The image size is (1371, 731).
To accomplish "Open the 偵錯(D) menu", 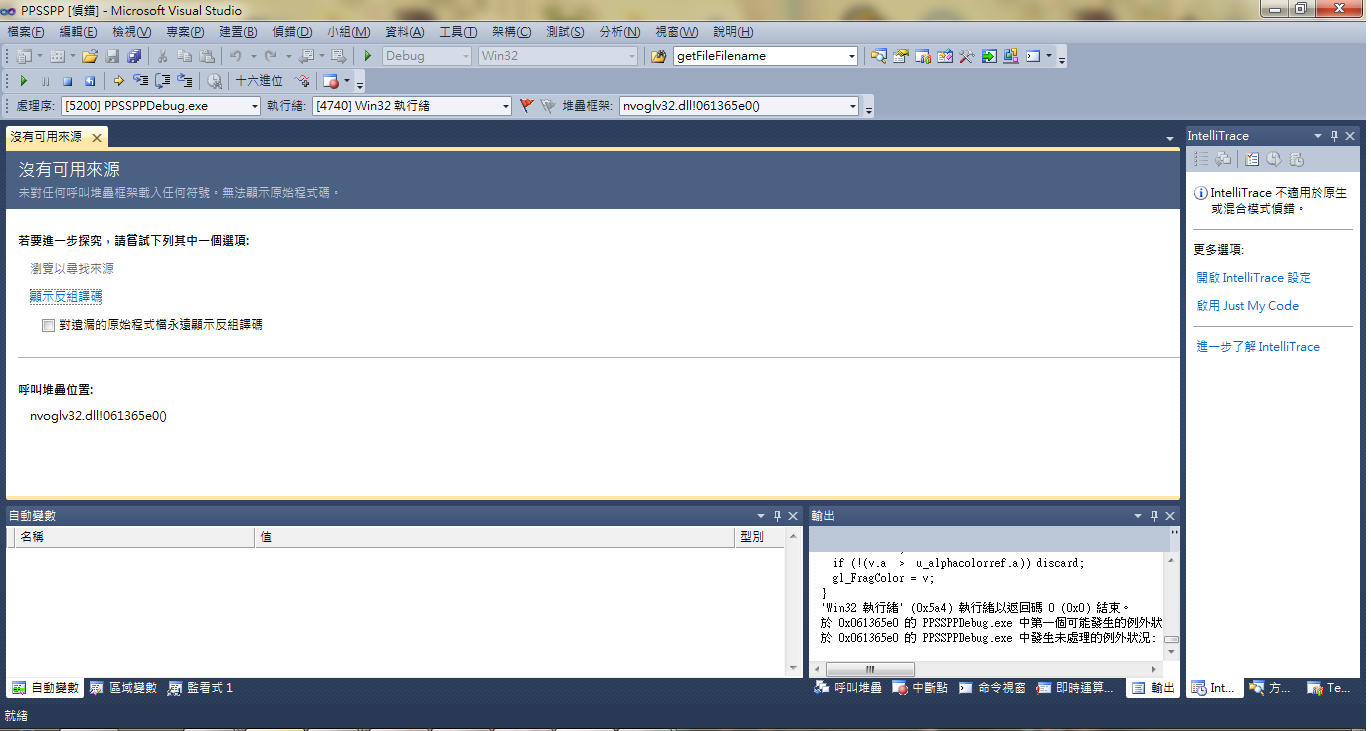I will pyautogui.click(x=292, y=32).
